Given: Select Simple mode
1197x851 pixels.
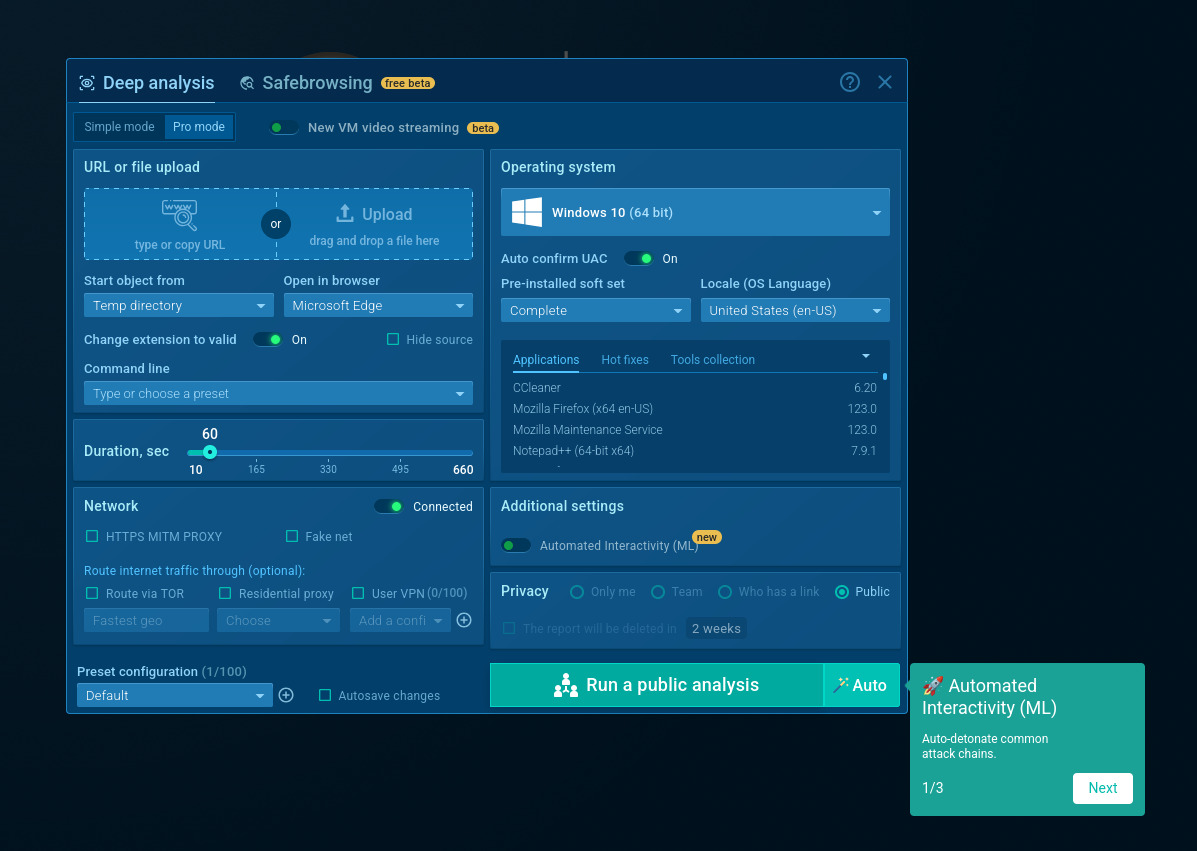Looking at the screenshot, I should [119, 127].
